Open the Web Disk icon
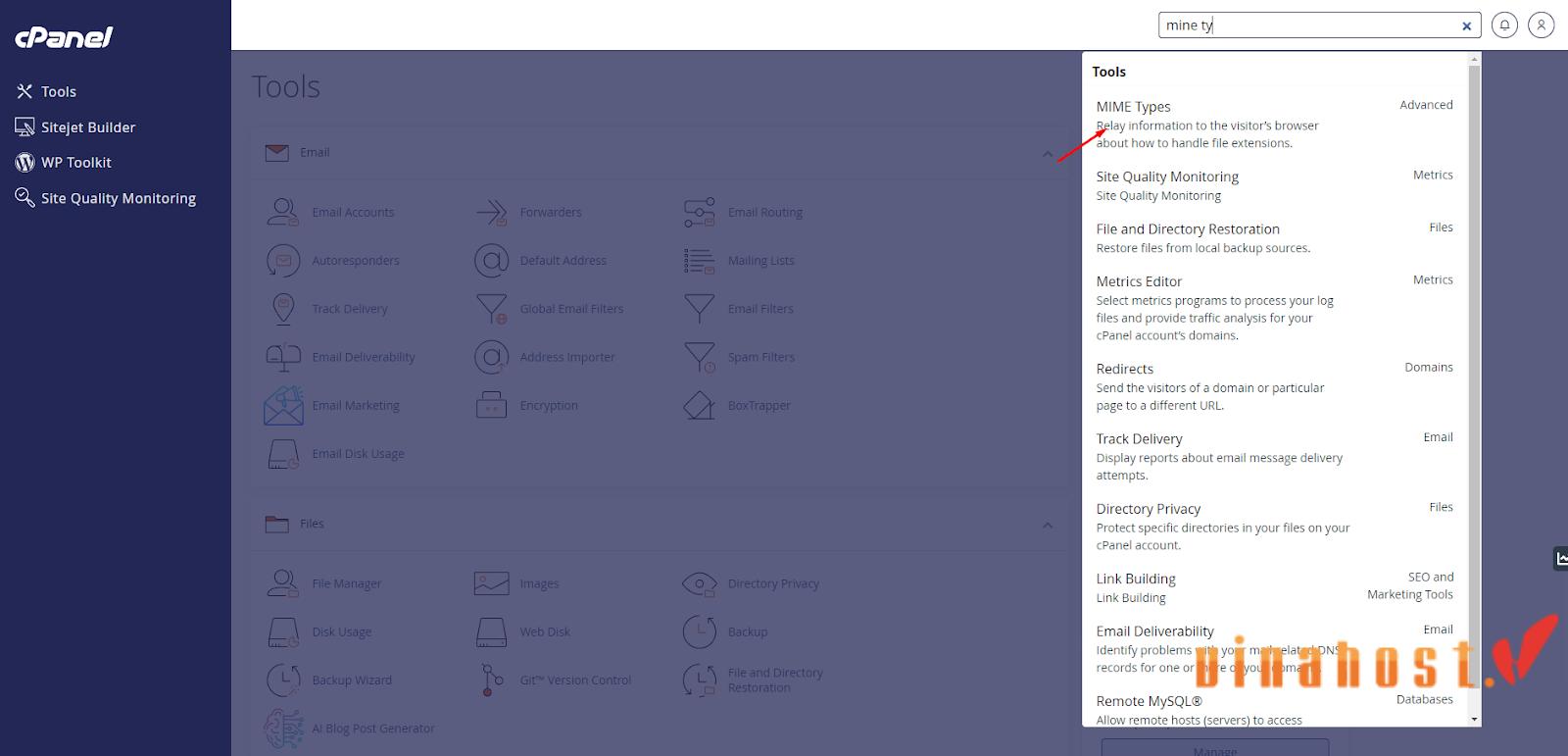 (x=491, y=631)
